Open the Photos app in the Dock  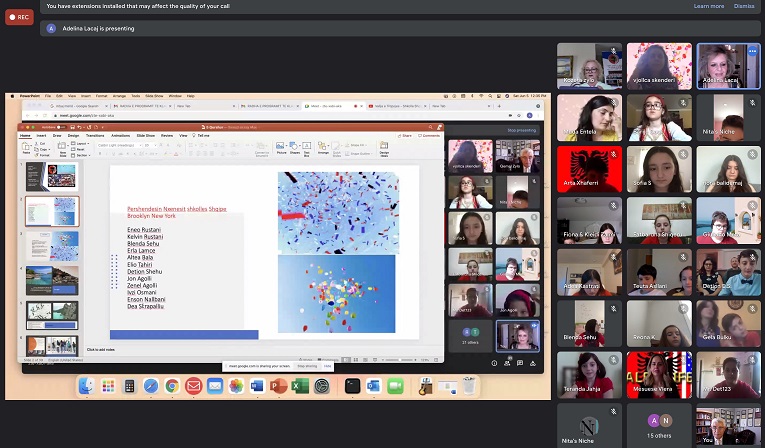click(x=236, y=386)
